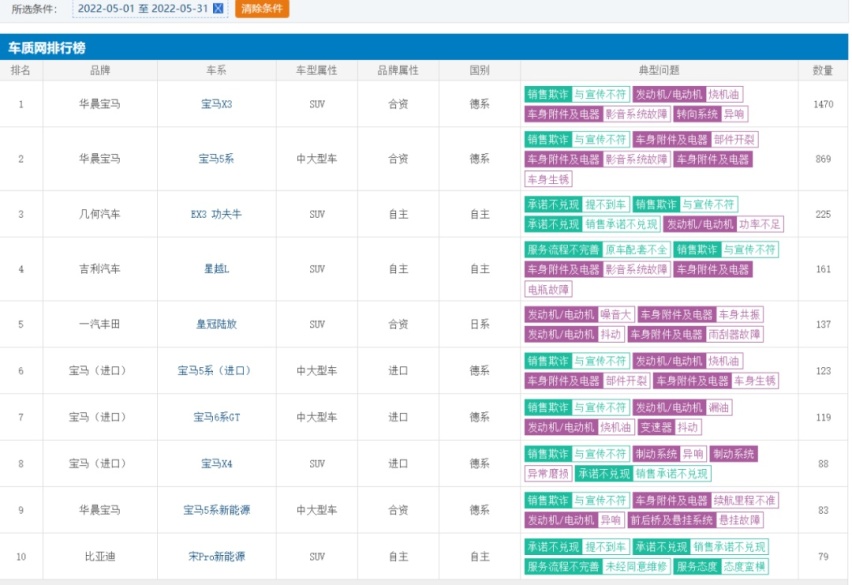
Task: Click the 车身共振 issue tag
Action: (x=739, y=314)
